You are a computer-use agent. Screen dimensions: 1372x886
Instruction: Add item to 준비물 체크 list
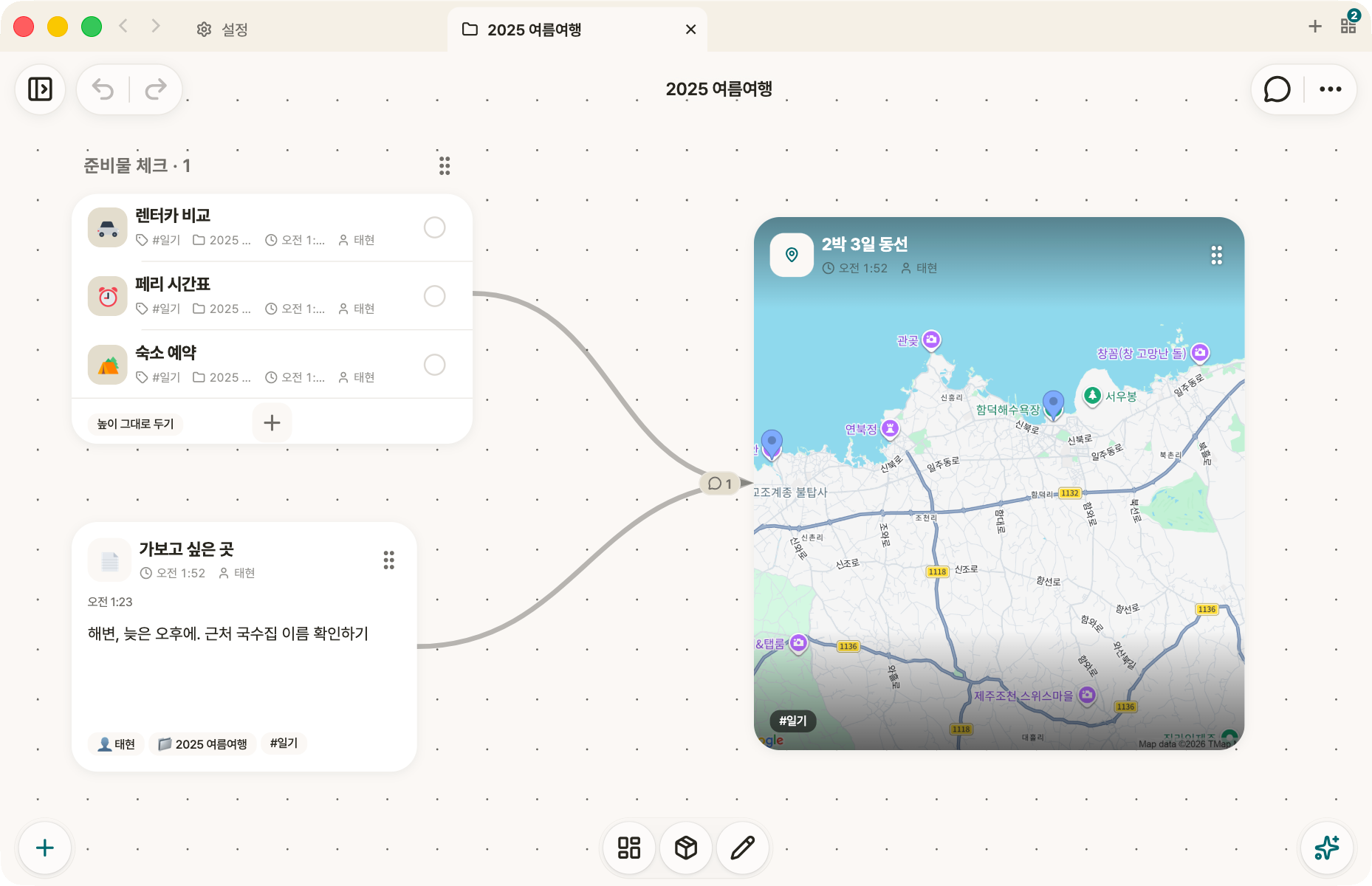point(272,422)
